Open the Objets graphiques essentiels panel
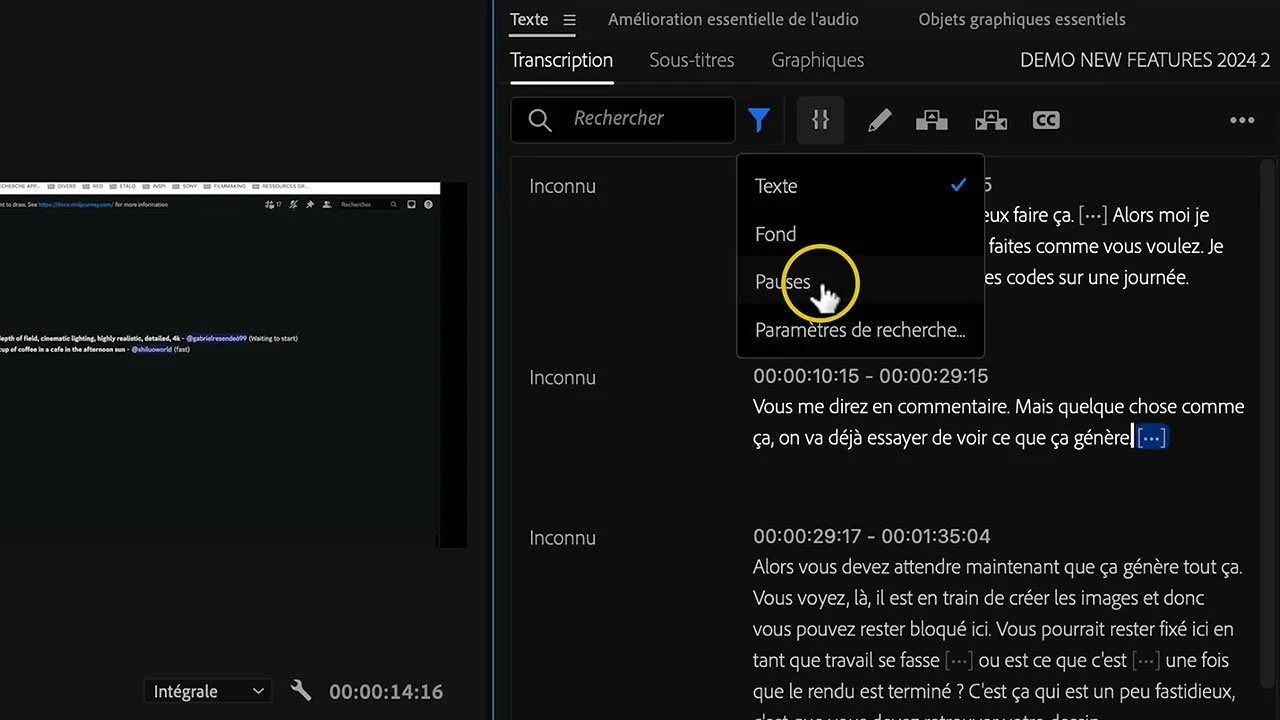The height and width of the screenshot is (720, 1280). click(1022, 20)
